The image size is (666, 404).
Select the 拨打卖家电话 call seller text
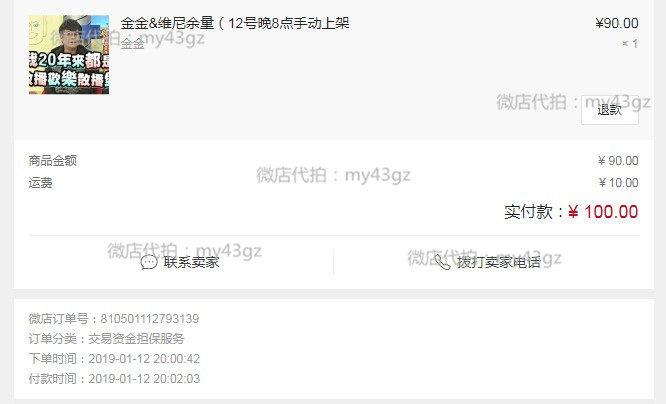[499, 262]
